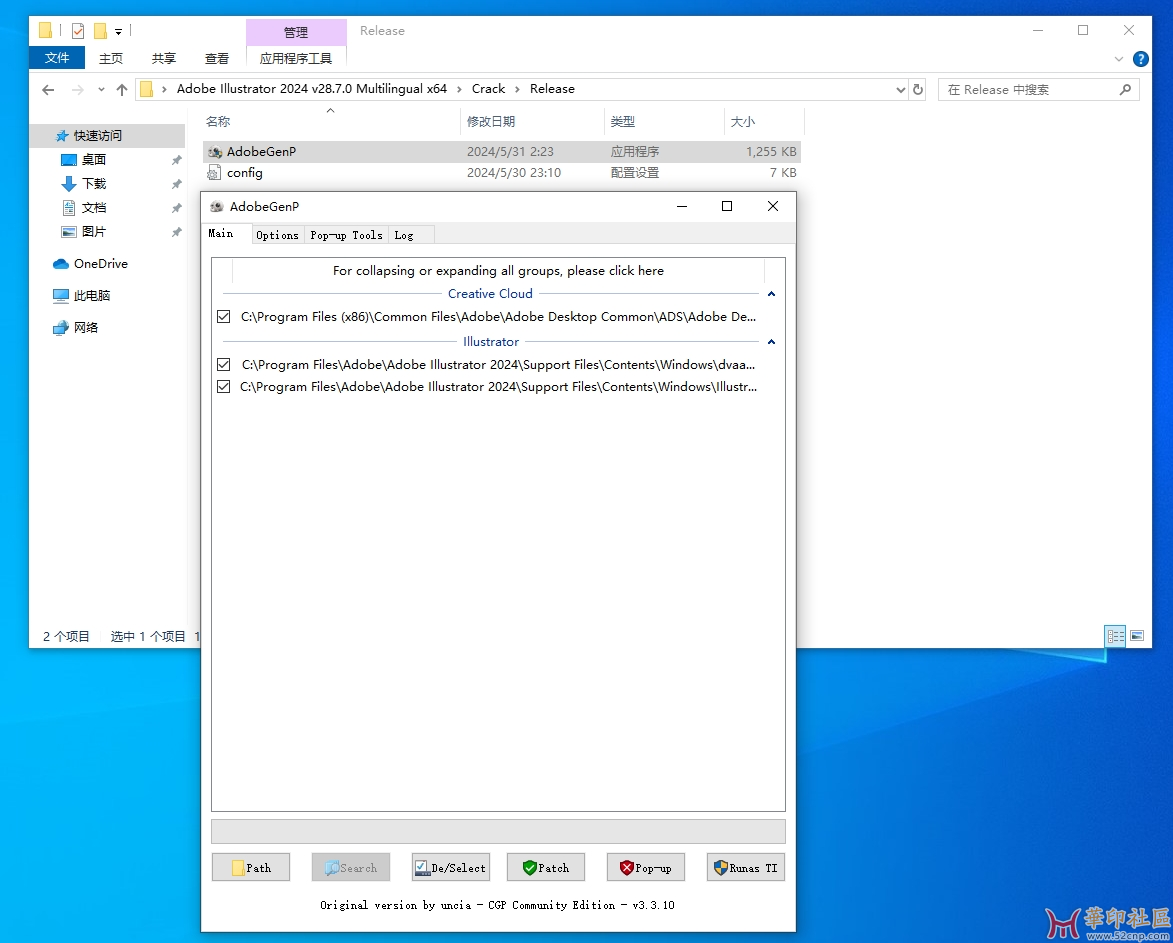Click the quick access properties checkmark icon

(78, 31)
